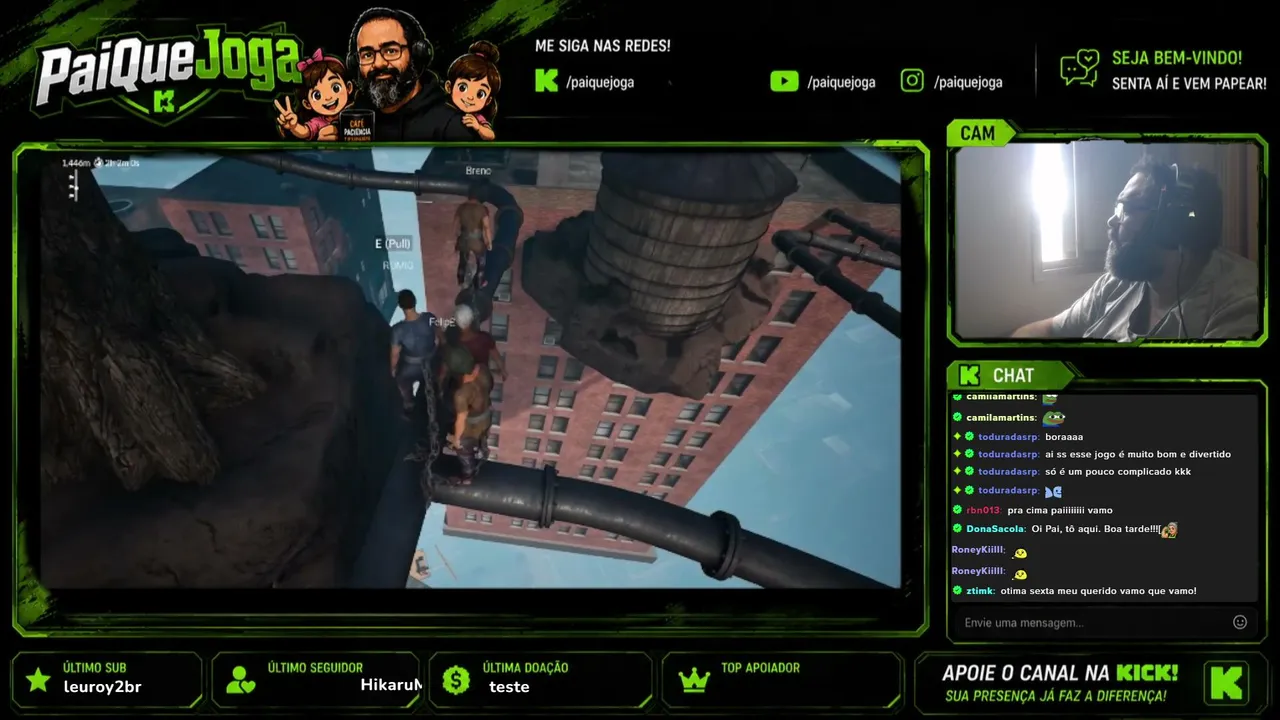Click the last follower name "HikaruM"
Image resolution: width=1280 pixels, height=720 pixels.
(391, 685)
